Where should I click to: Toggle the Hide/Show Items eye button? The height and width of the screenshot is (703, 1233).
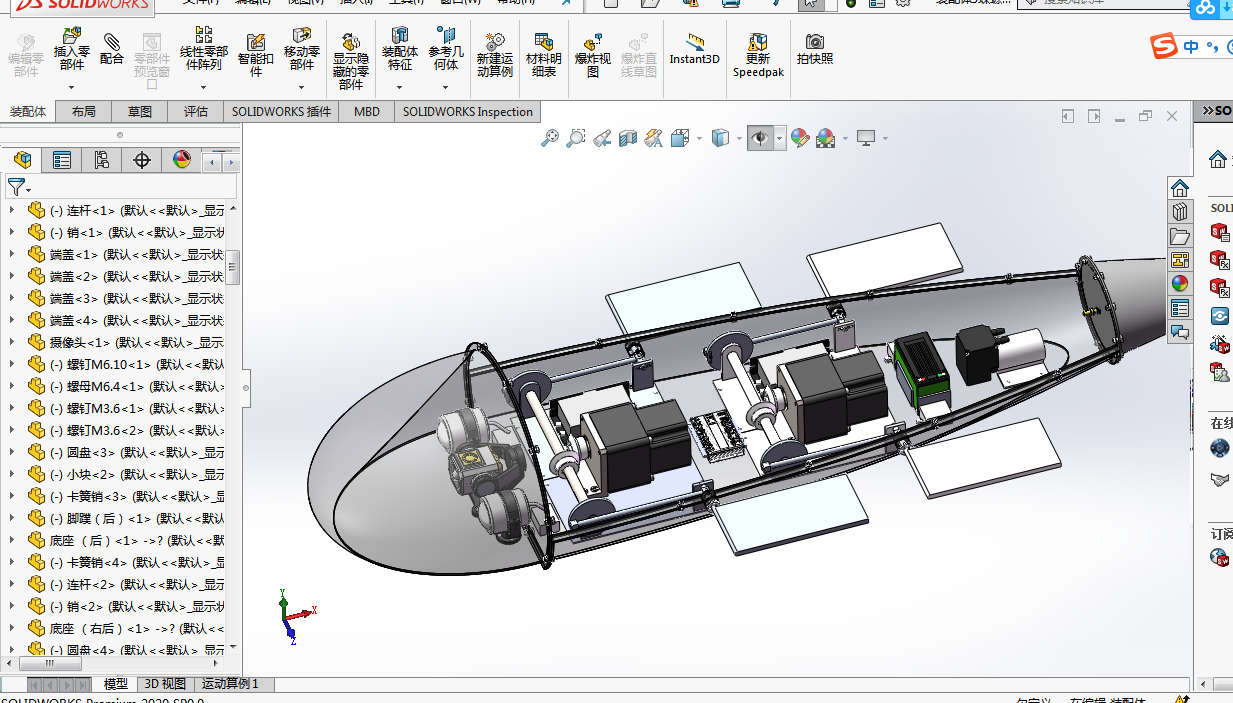coord(760,138)
